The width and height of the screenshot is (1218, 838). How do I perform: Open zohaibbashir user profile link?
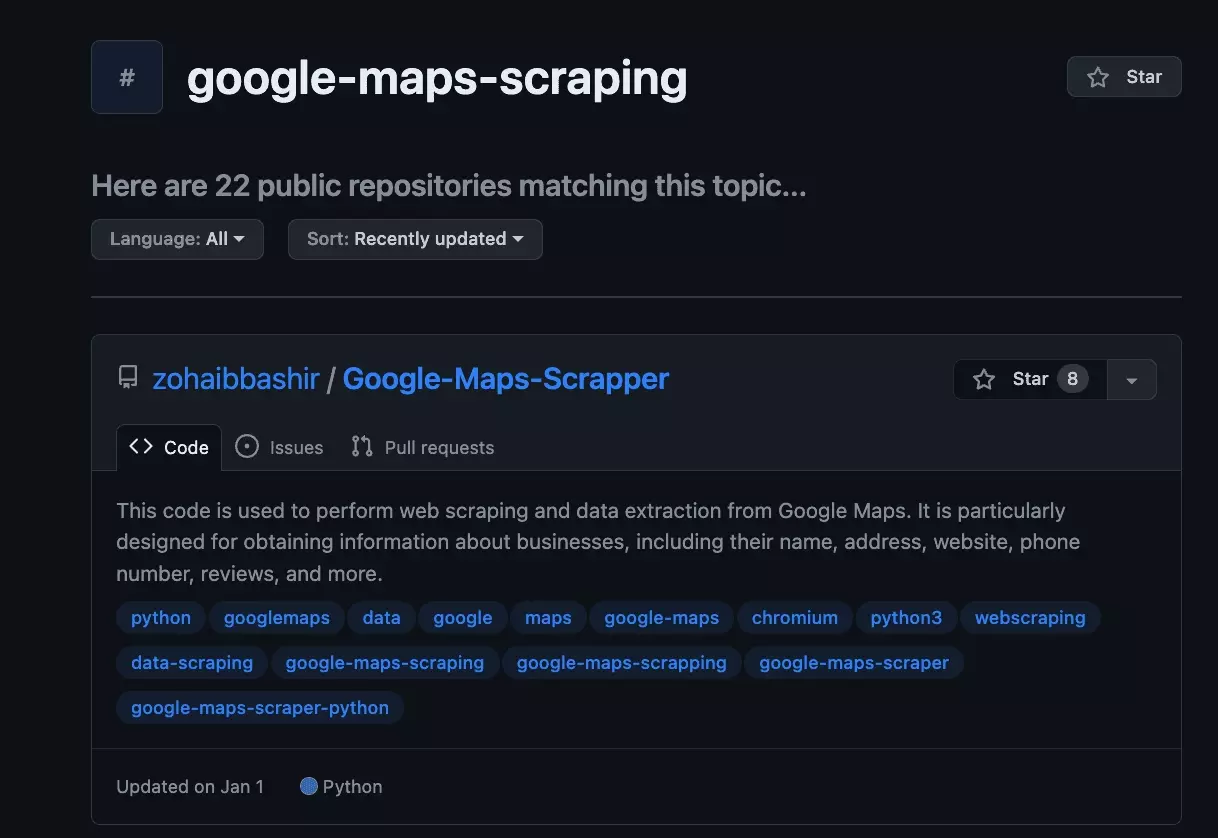[x=235, y=379]
